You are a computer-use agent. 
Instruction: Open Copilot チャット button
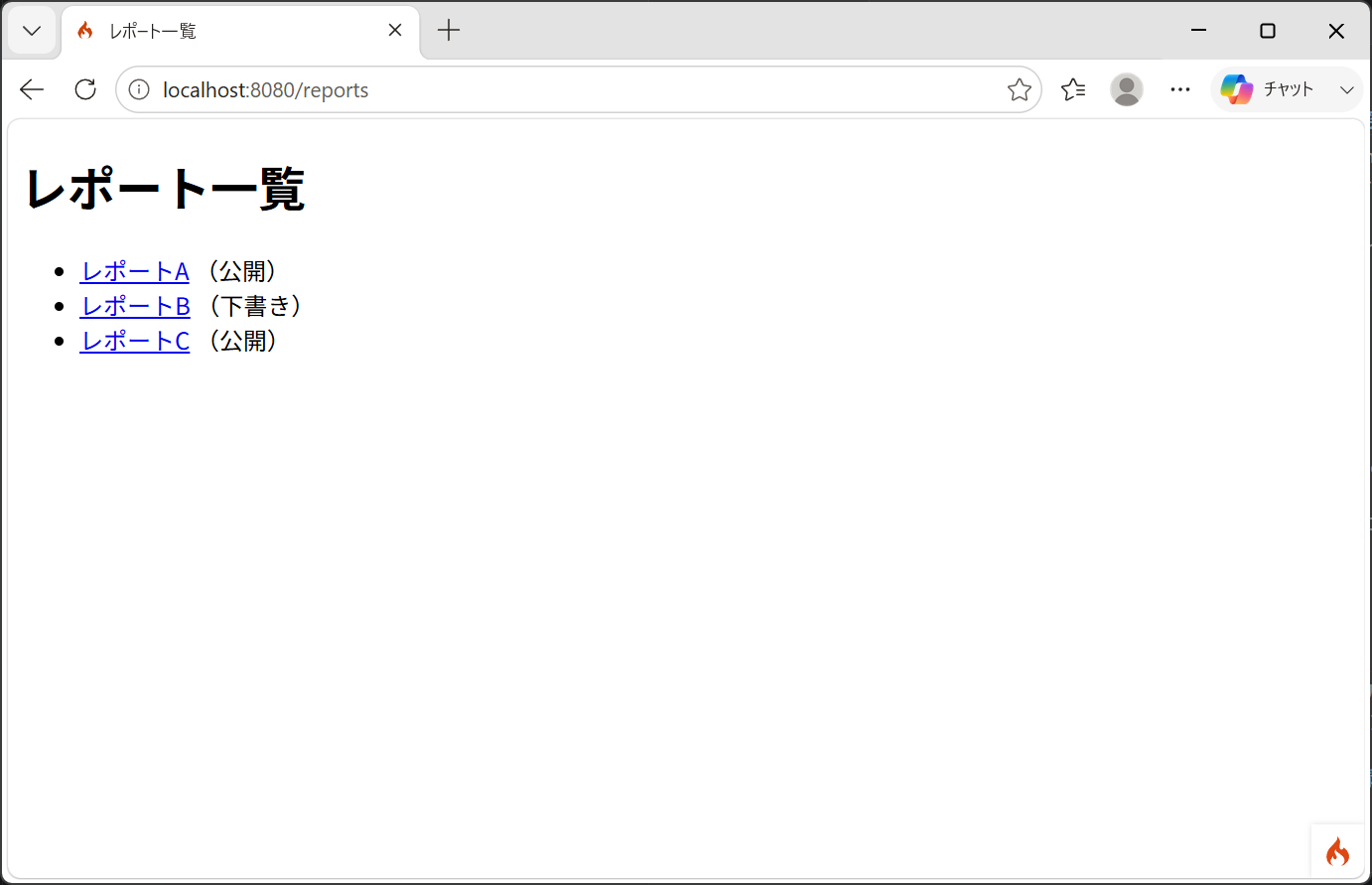click(1269, 89)
